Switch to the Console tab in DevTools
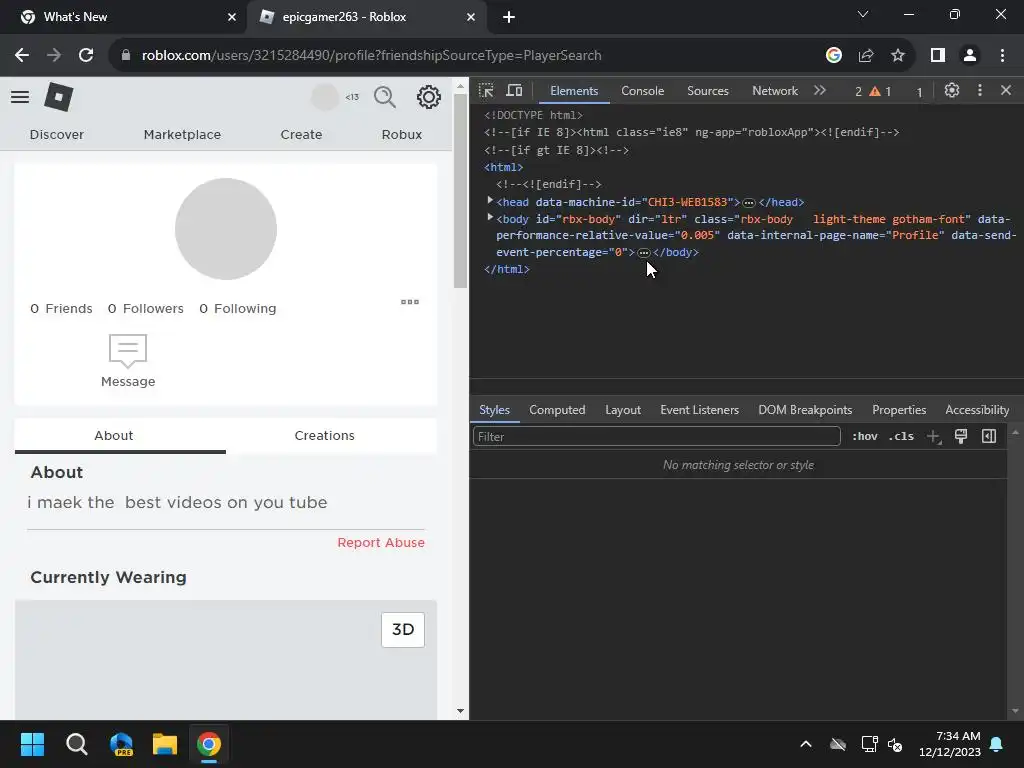This screenshot has width=1024, height=768. [643, 91]
